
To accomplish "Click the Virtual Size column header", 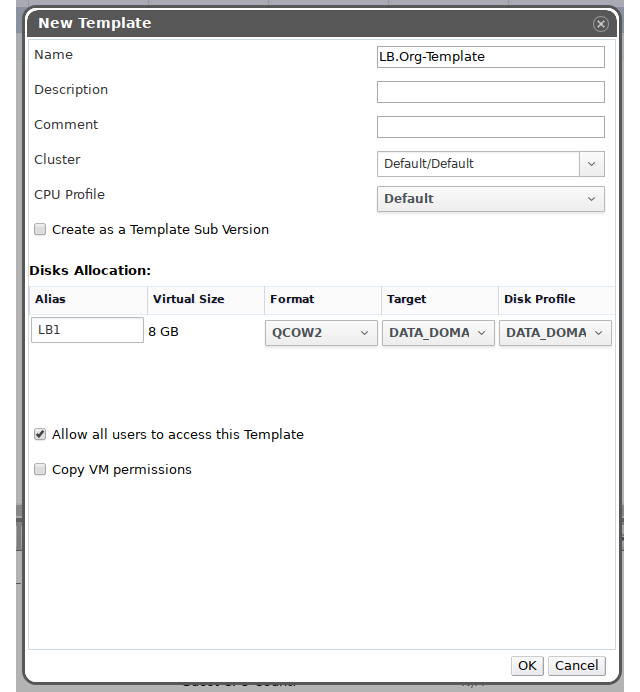I will click(188, 299).
